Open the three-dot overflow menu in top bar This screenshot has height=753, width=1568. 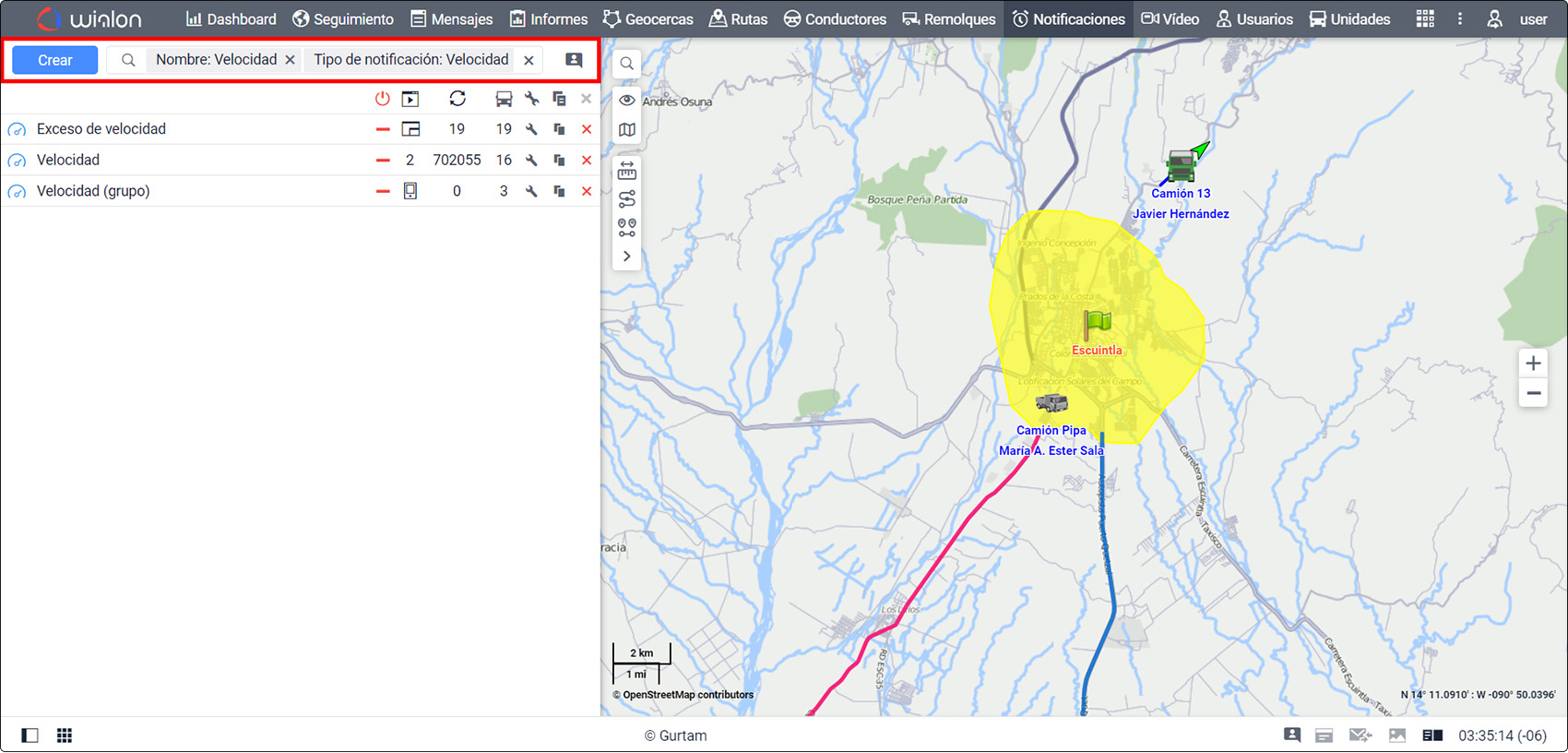(x=1459, y=19)
